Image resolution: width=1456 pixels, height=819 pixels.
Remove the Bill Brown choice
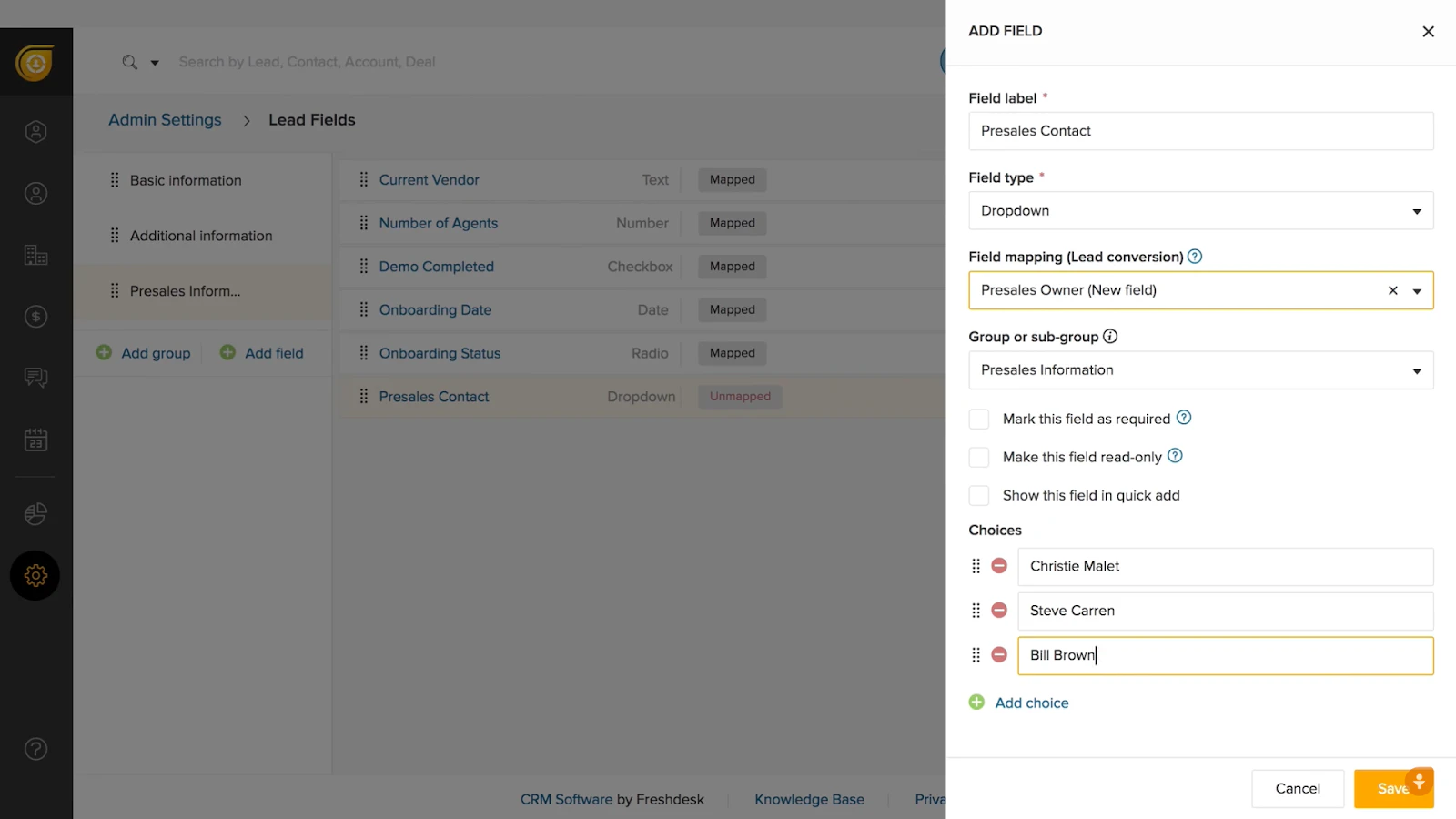(x=999, y=655)
